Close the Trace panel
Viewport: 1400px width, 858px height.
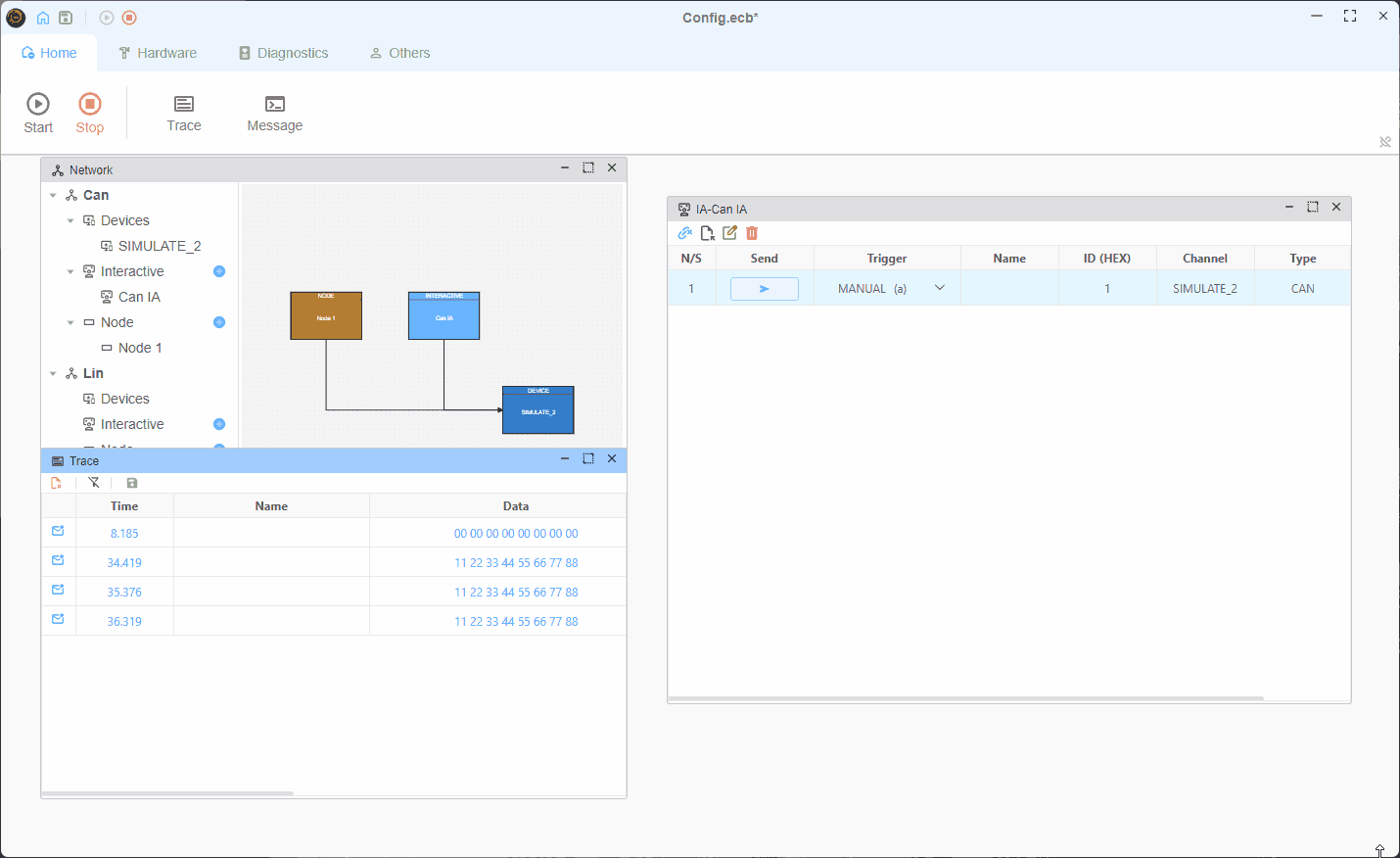point(612,458)
